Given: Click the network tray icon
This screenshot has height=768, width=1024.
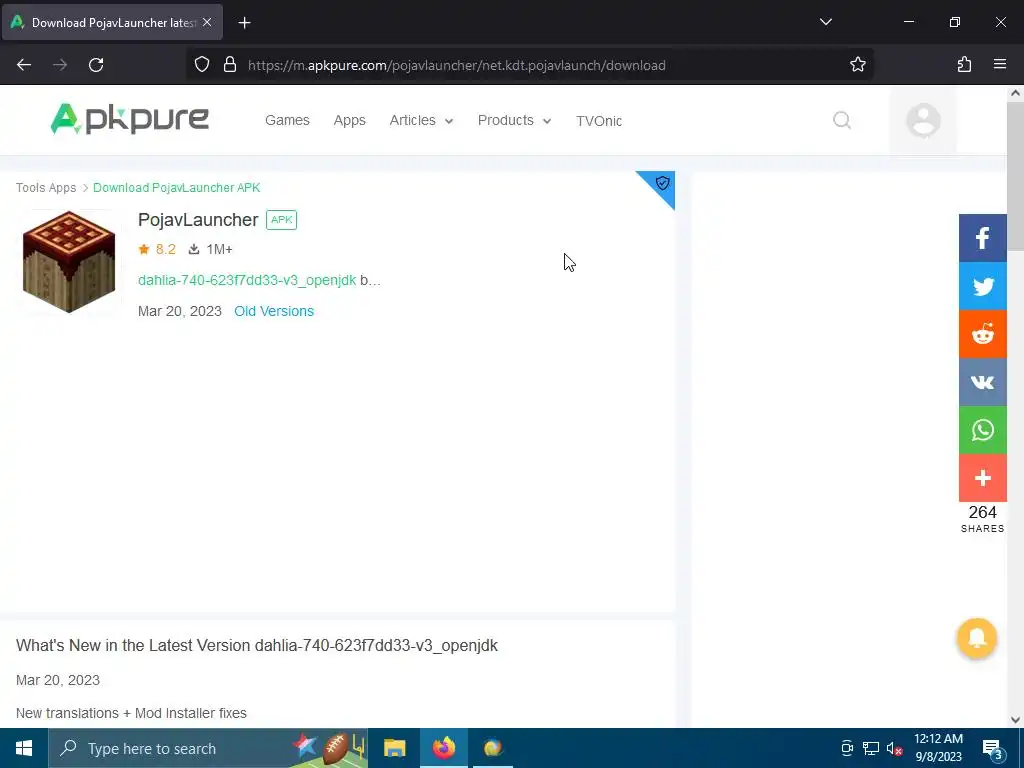Looking at the screenshot, I should pos(871,748).
